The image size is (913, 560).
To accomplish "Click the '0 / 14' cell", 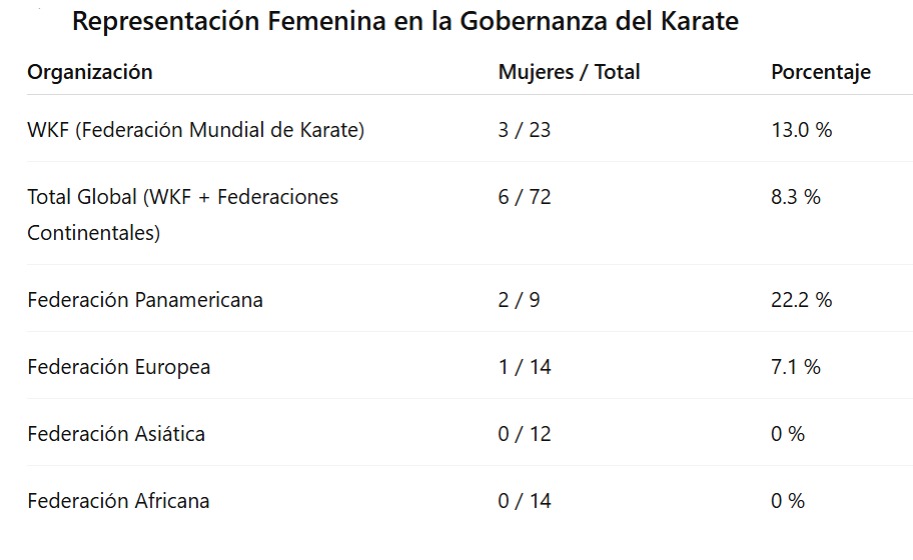I will 524,501.
